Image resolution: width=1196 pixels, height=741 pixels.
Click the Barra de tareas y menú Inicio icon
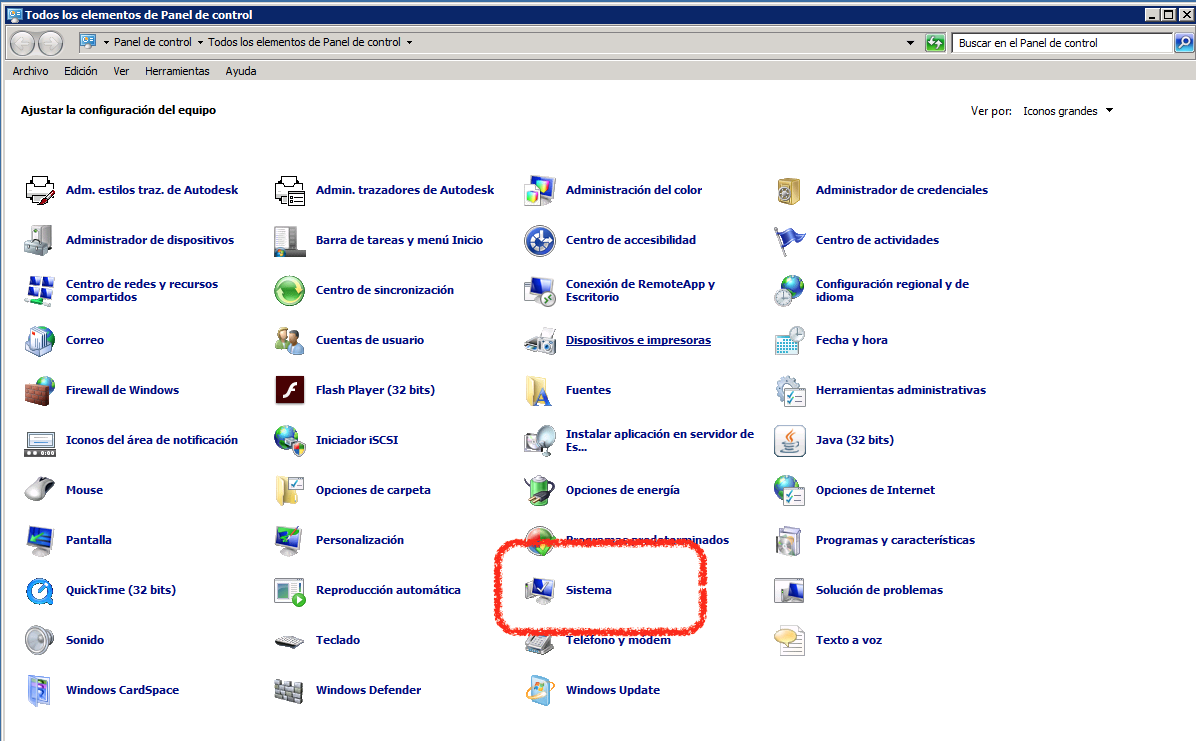pos(290,240)
